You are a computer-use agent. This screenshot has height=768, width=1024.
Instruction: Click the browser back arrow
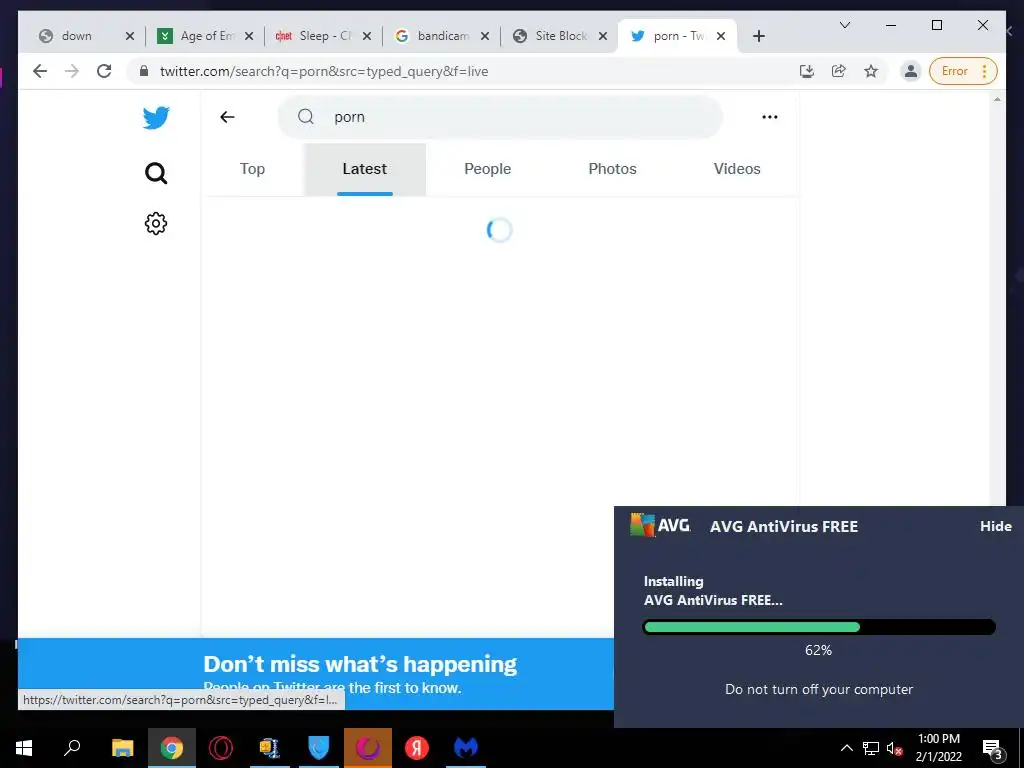[40, 71]
